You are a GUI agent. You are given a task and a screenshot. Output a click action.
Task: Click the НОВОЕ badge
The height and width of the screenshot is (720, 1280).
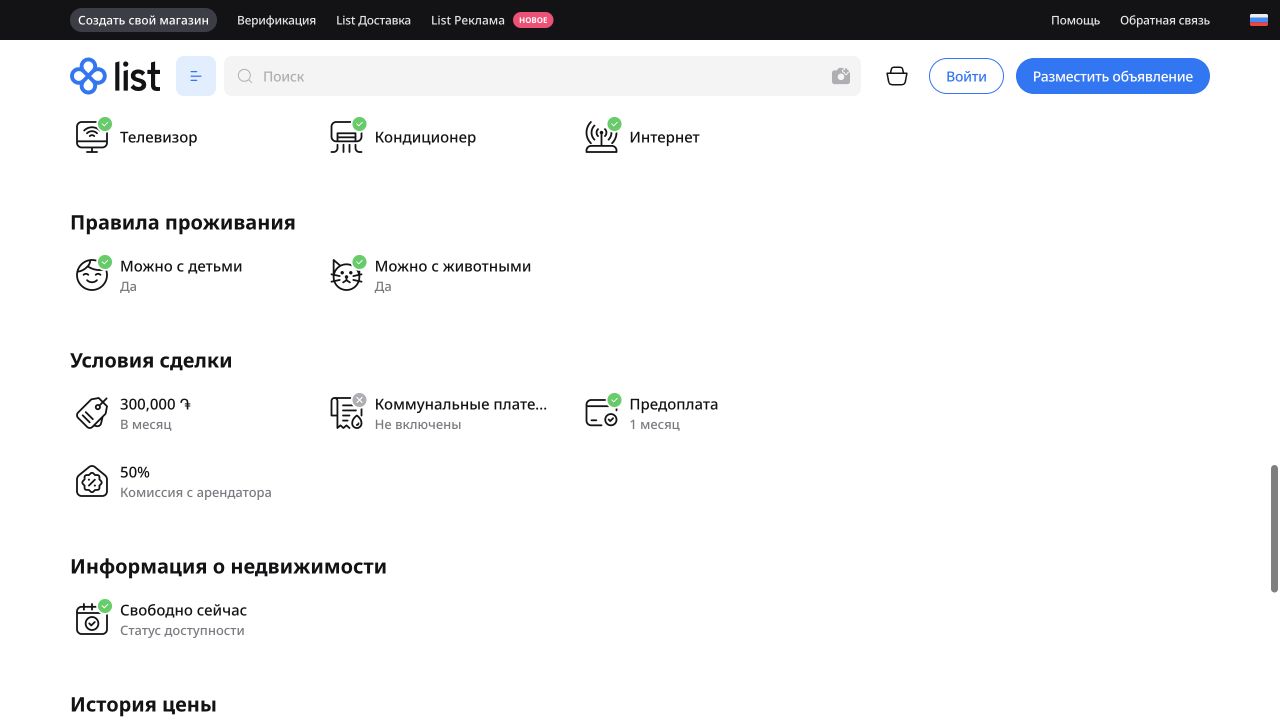click(533, 20)
